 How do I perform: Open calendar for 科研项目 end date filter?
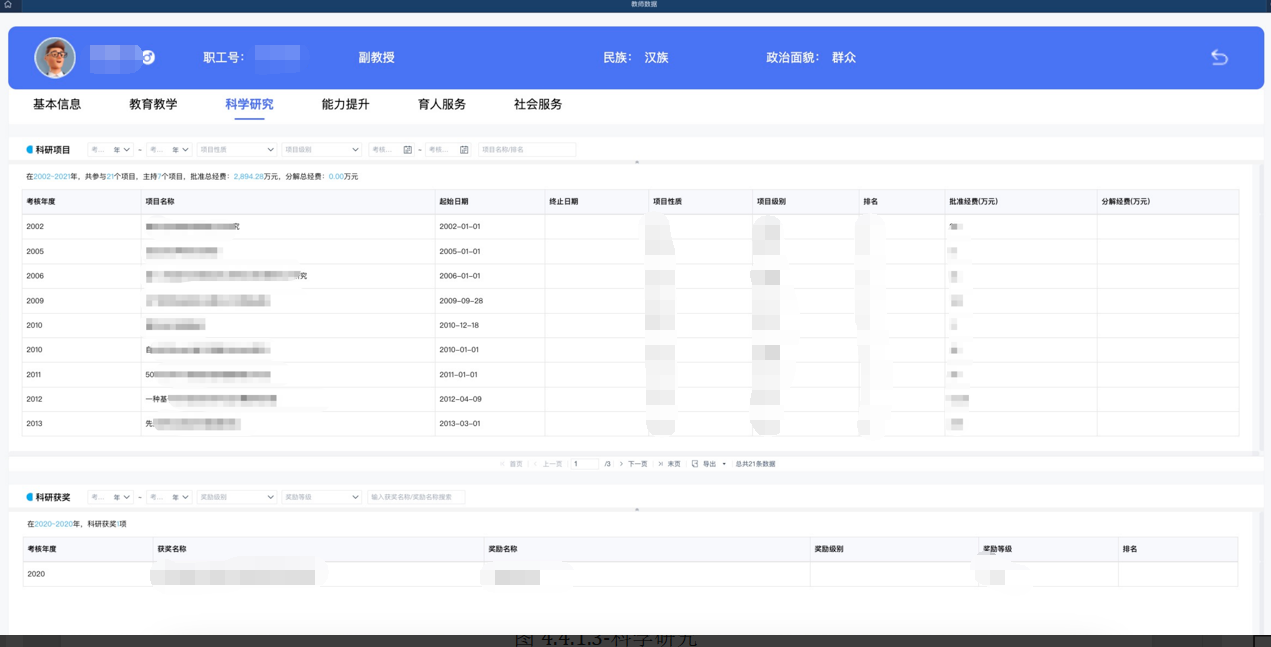tap(464, 150)
